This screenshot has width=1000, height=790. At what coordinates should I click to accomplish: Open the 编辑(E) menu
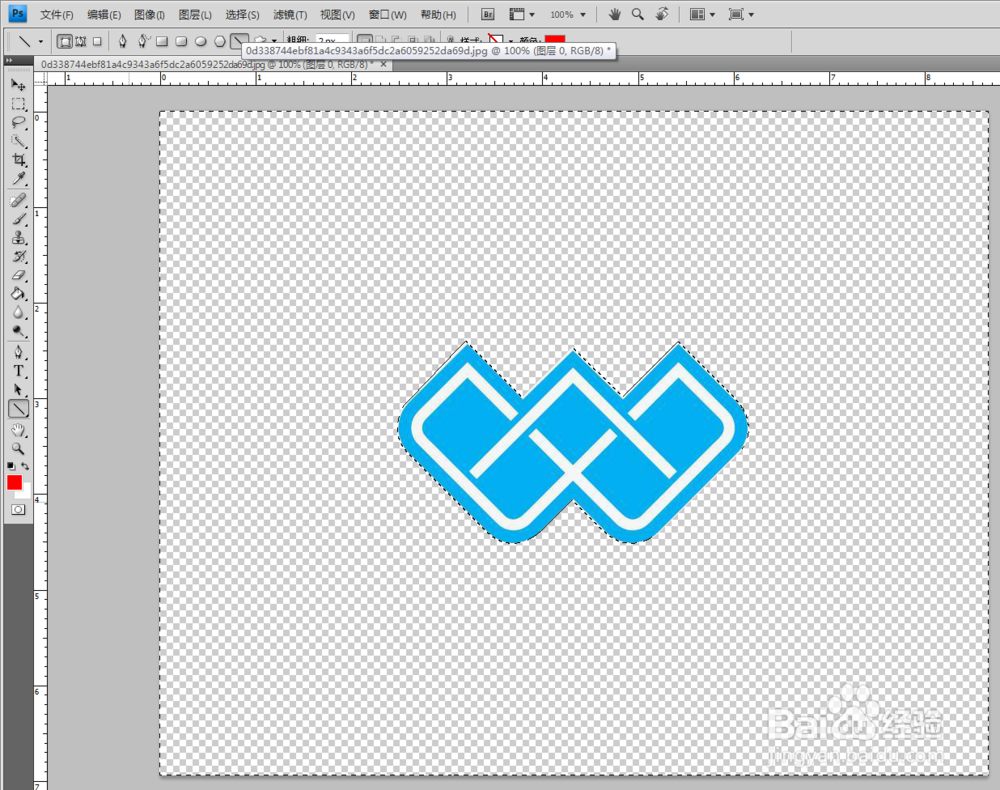(x=104, y=15)
